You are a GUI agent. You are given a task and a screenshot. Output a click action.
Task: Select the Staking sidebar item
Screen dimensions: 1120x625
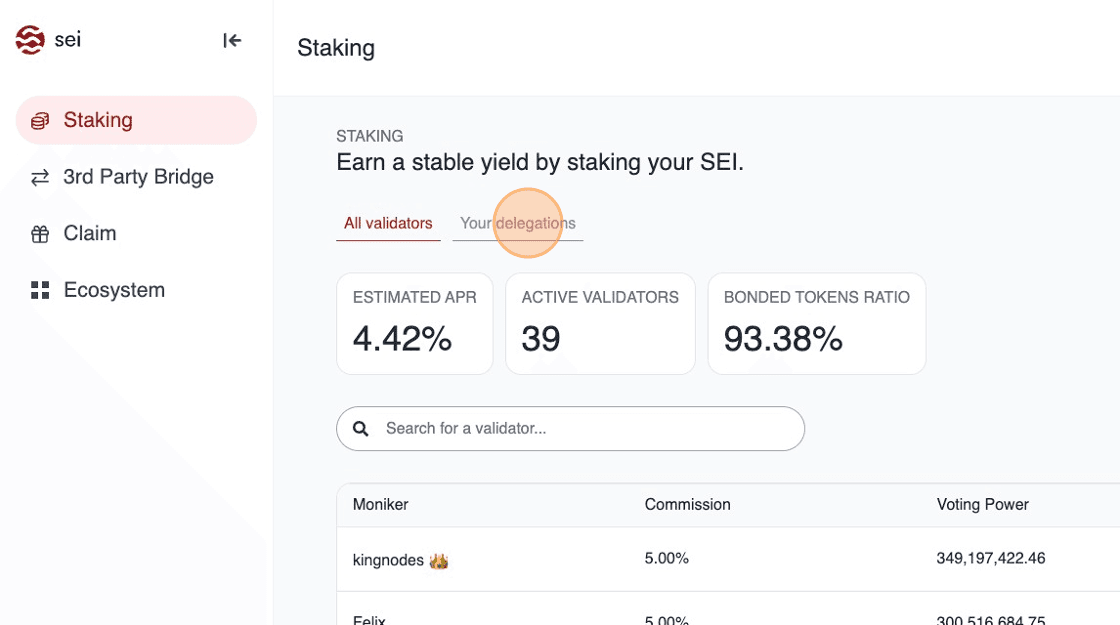(98, 120)
